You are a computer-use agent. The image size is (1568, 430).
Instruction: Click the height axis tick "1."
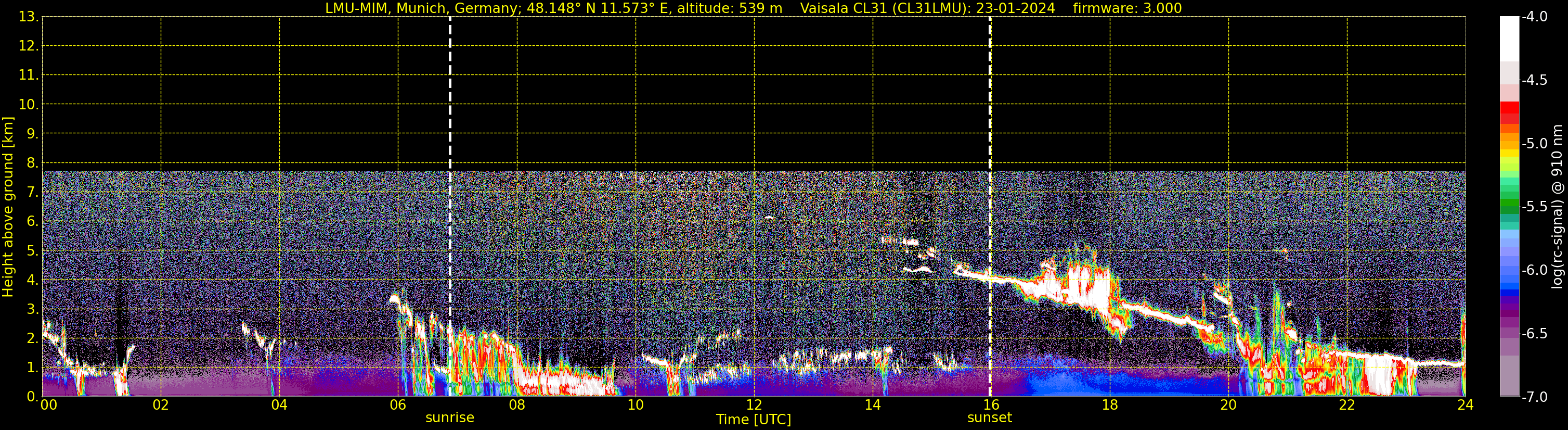pyautogui.click(x=32, y=368)
